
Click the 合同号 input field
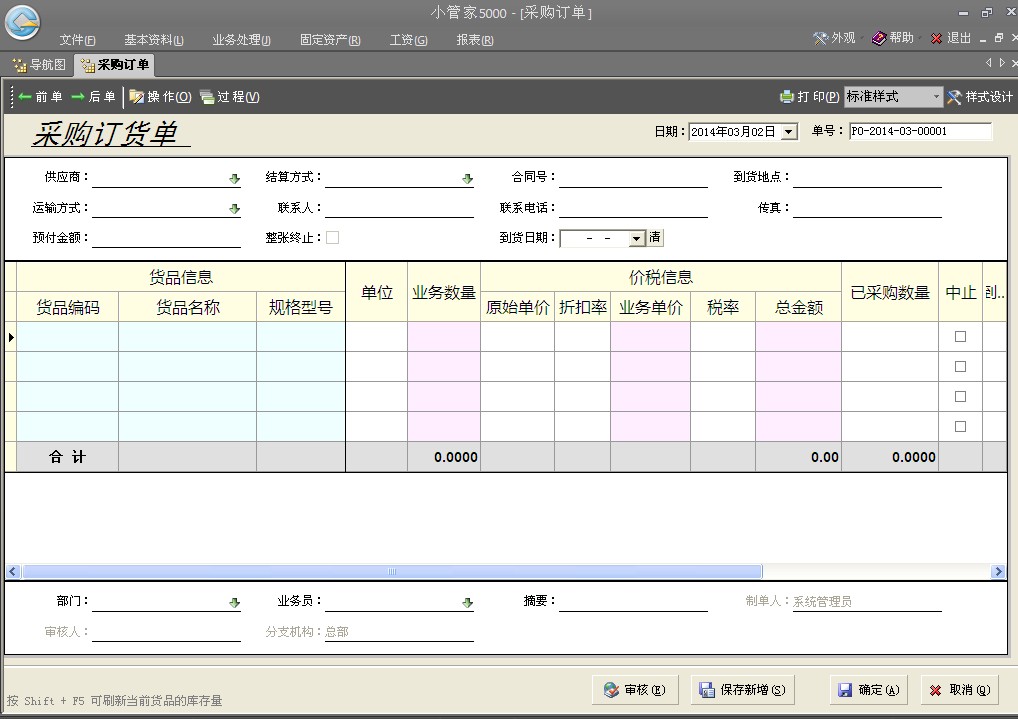pos(633,177)
